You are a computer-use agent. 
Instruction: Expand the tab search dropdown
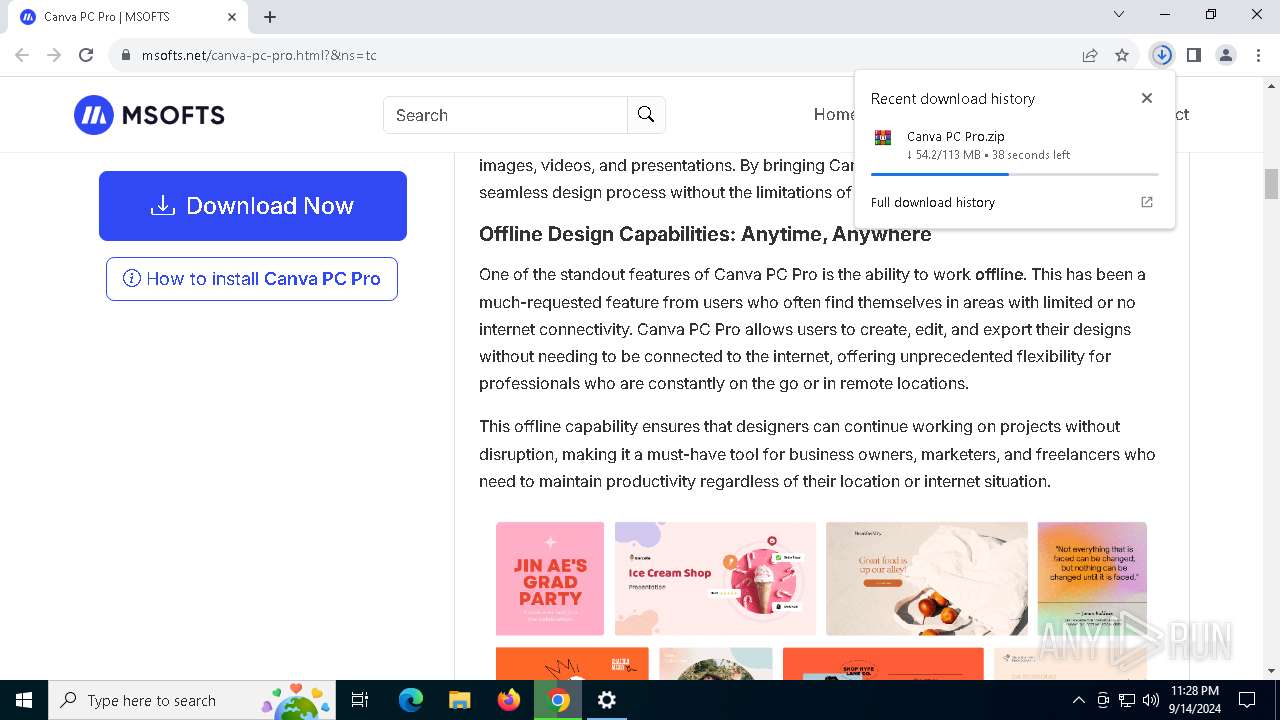1119,14
